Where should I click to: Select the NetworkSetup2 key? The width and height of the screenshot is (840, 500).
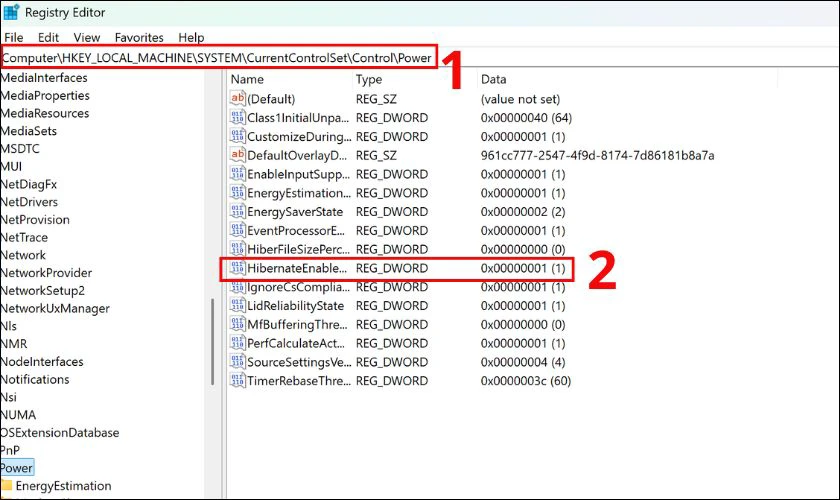coord(43,290)
